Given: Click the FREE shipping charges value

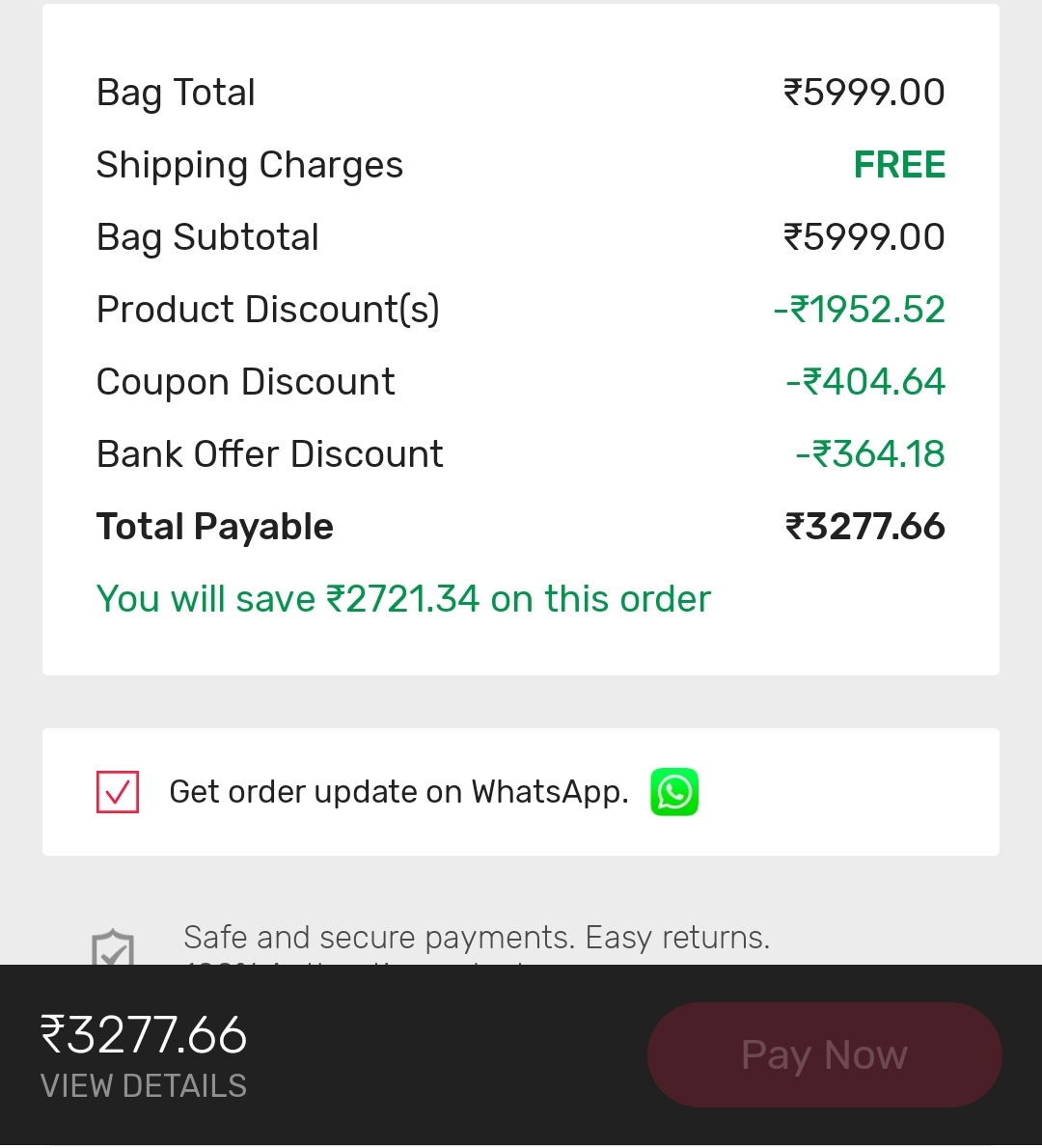Looking at the screenshot, I should [x=899, y=164].
